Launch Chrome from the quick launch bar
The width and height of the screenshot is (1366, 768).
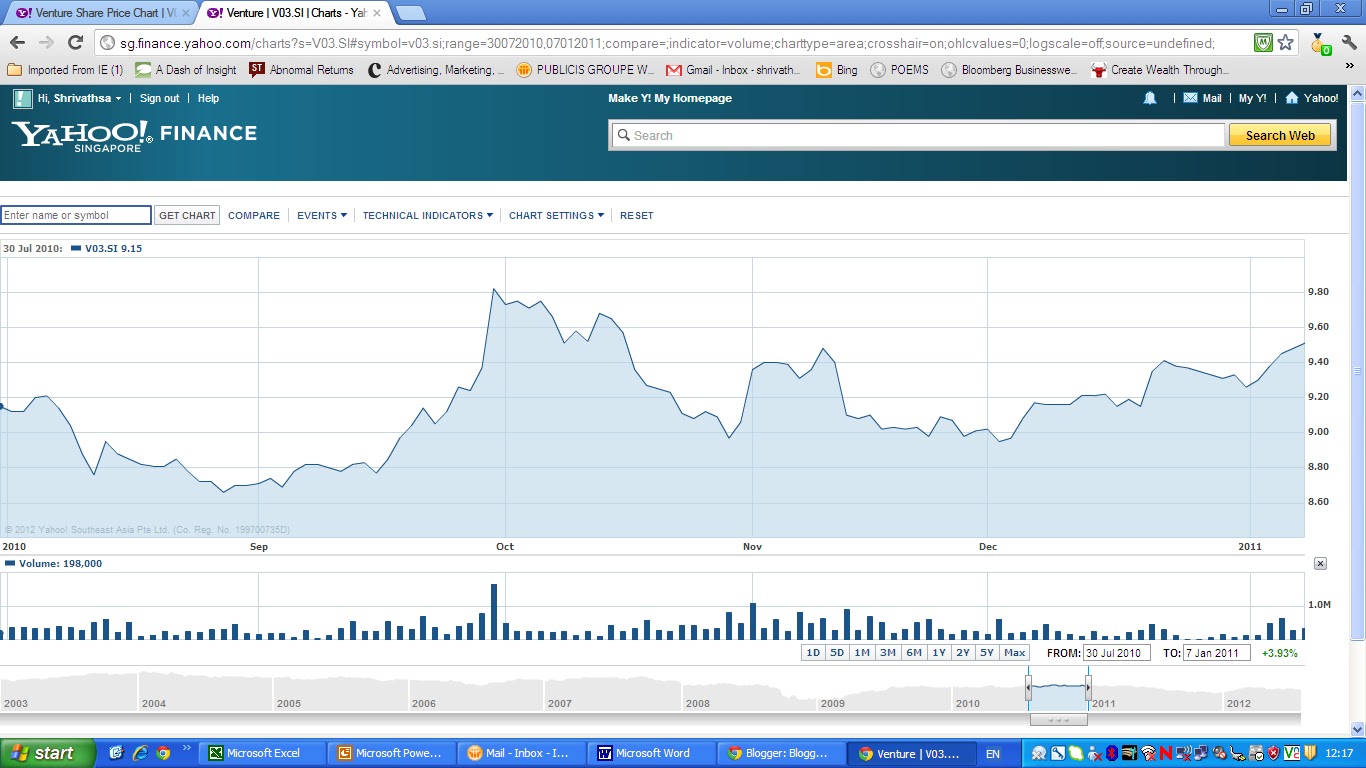point(163,753)
